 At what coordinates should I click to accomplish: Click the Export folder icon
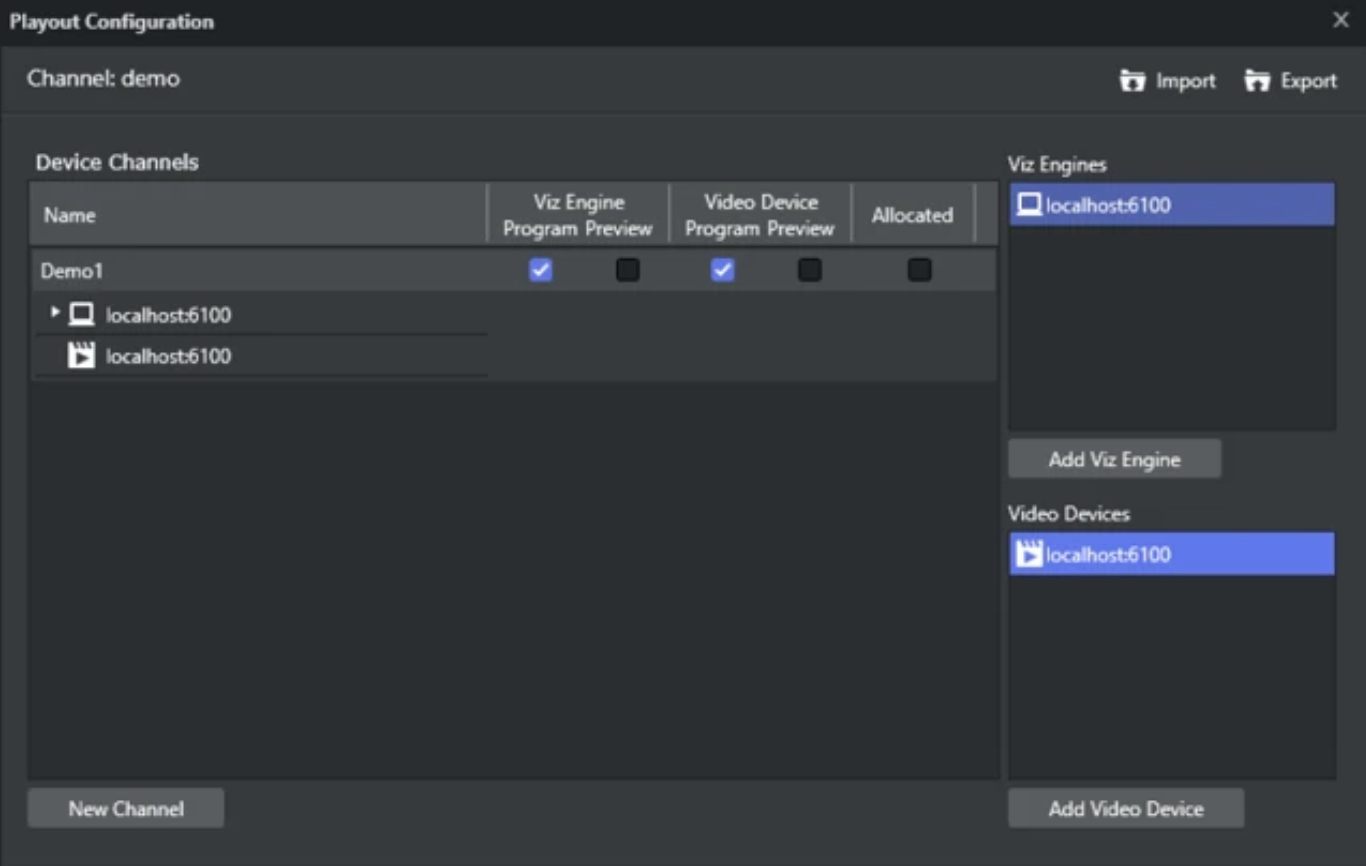point(1257,81)
